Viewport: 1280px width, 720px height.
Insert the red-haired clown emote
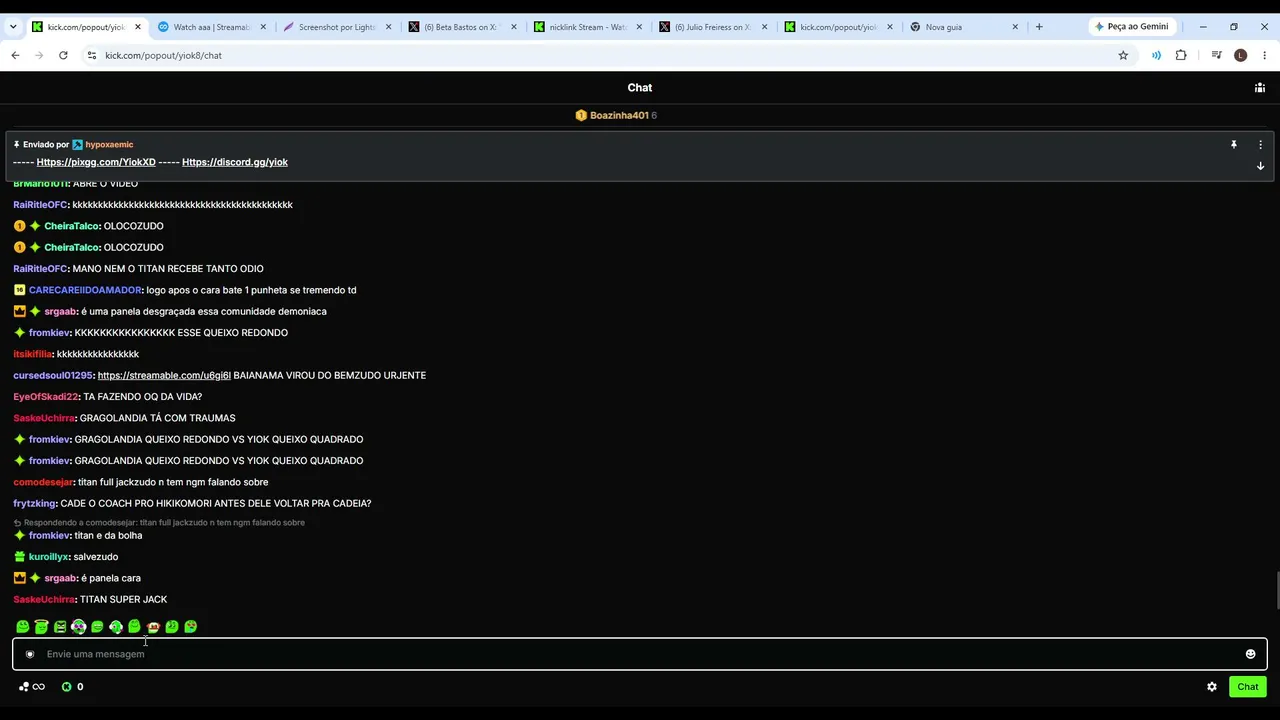[x=153, y=627]
